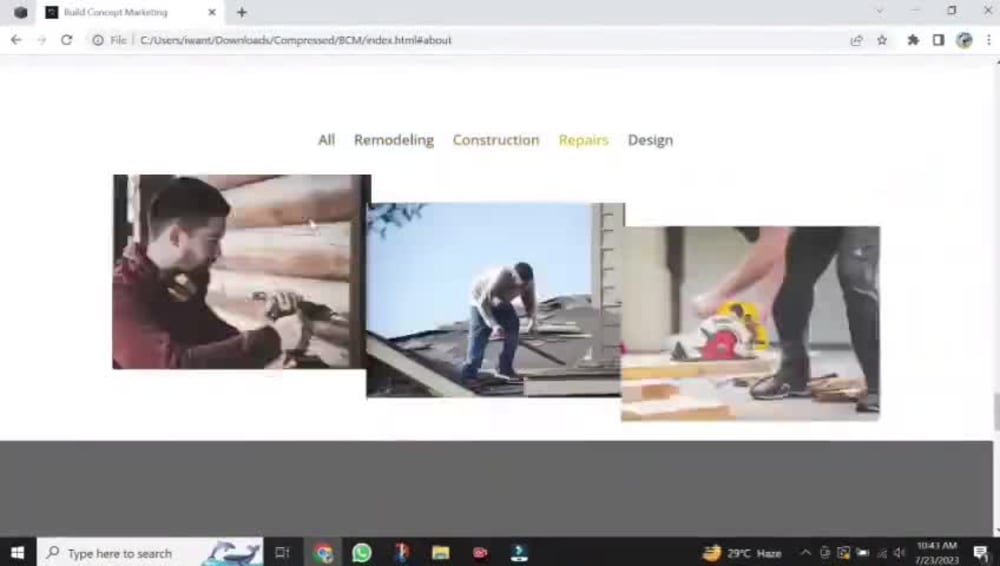Close the Build Concept Marketing tab

212,12
